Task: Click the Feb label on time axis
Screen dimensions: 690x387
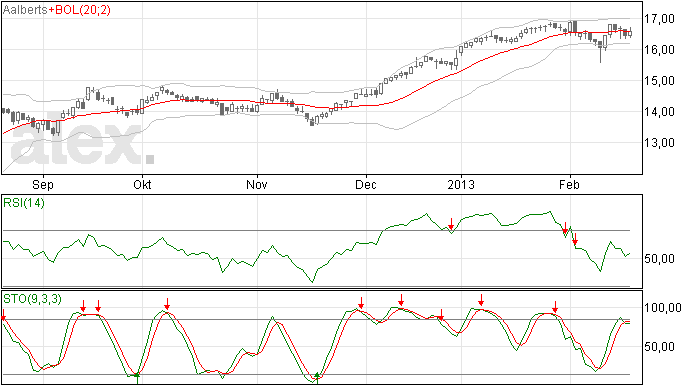Action: pos(569,184)
